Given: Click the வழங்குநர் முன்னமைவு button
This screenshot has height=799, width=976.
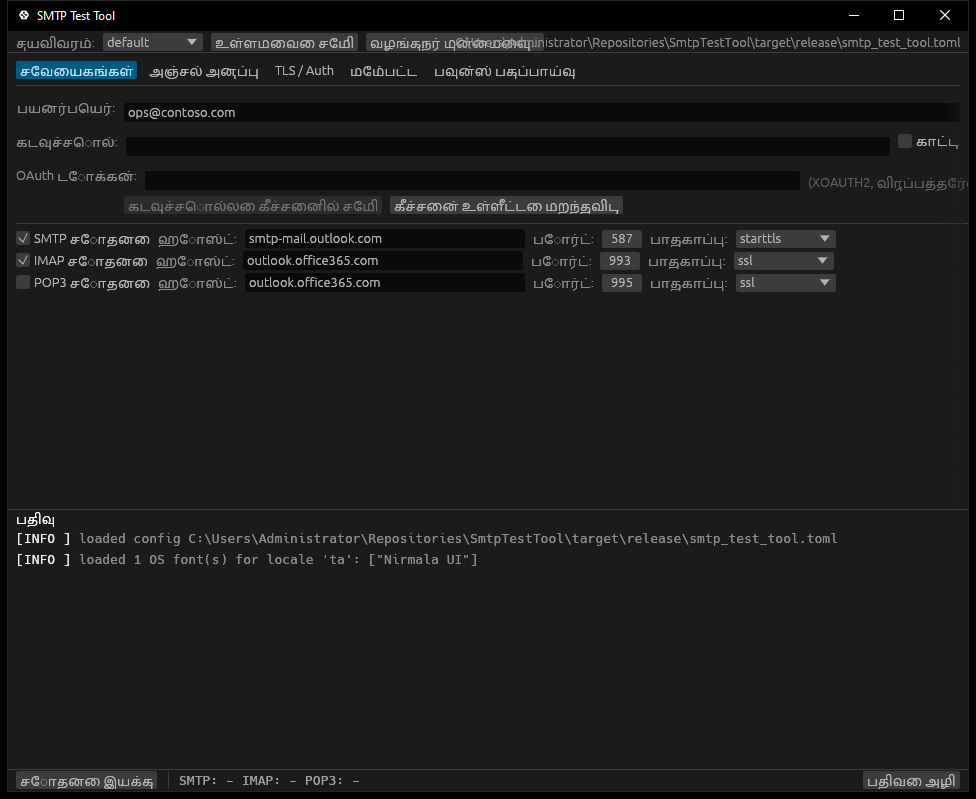Looking at the screenshot, I should tap(454, 42).
